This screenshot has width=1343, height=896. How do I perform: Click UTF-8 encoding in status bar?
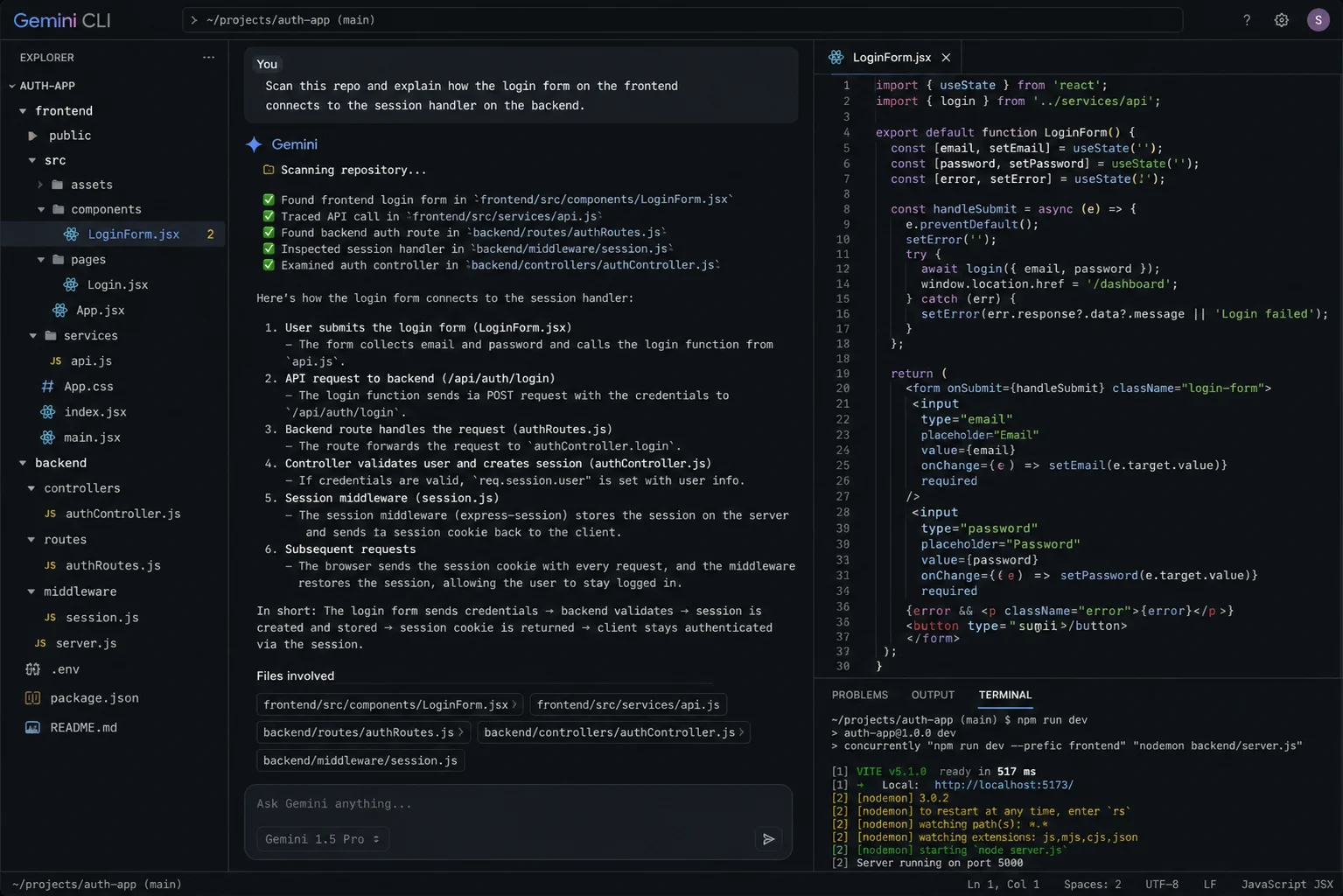[x=1162, y=885]
